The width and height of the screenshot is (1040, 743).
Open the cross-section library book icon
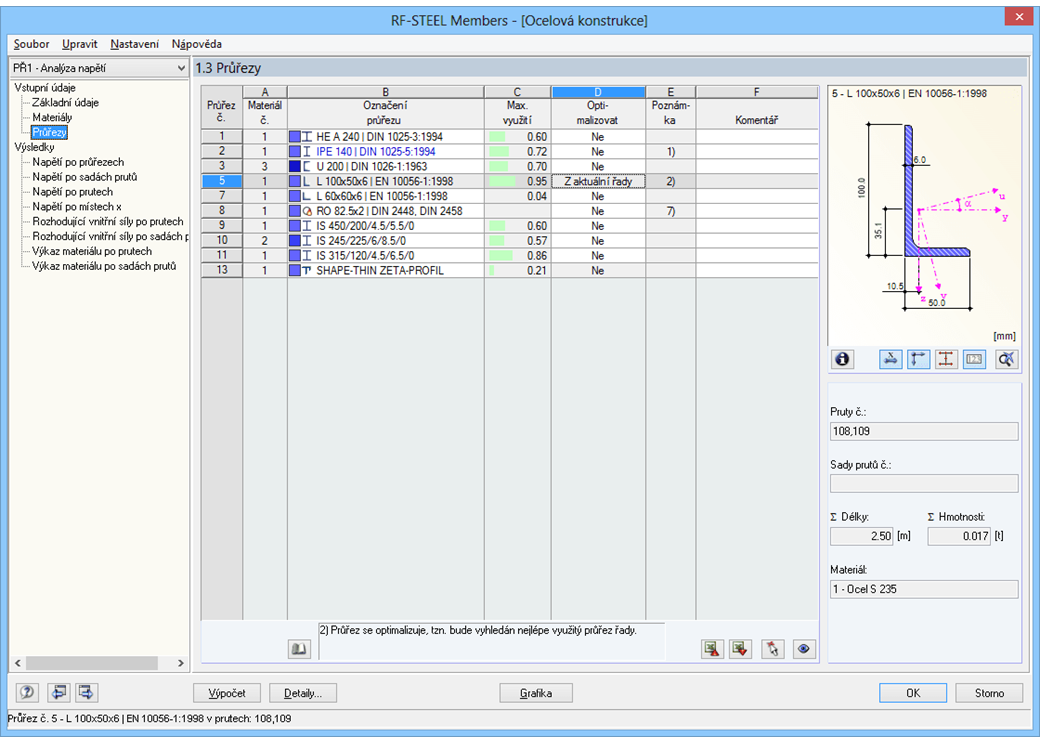[299, 649]
